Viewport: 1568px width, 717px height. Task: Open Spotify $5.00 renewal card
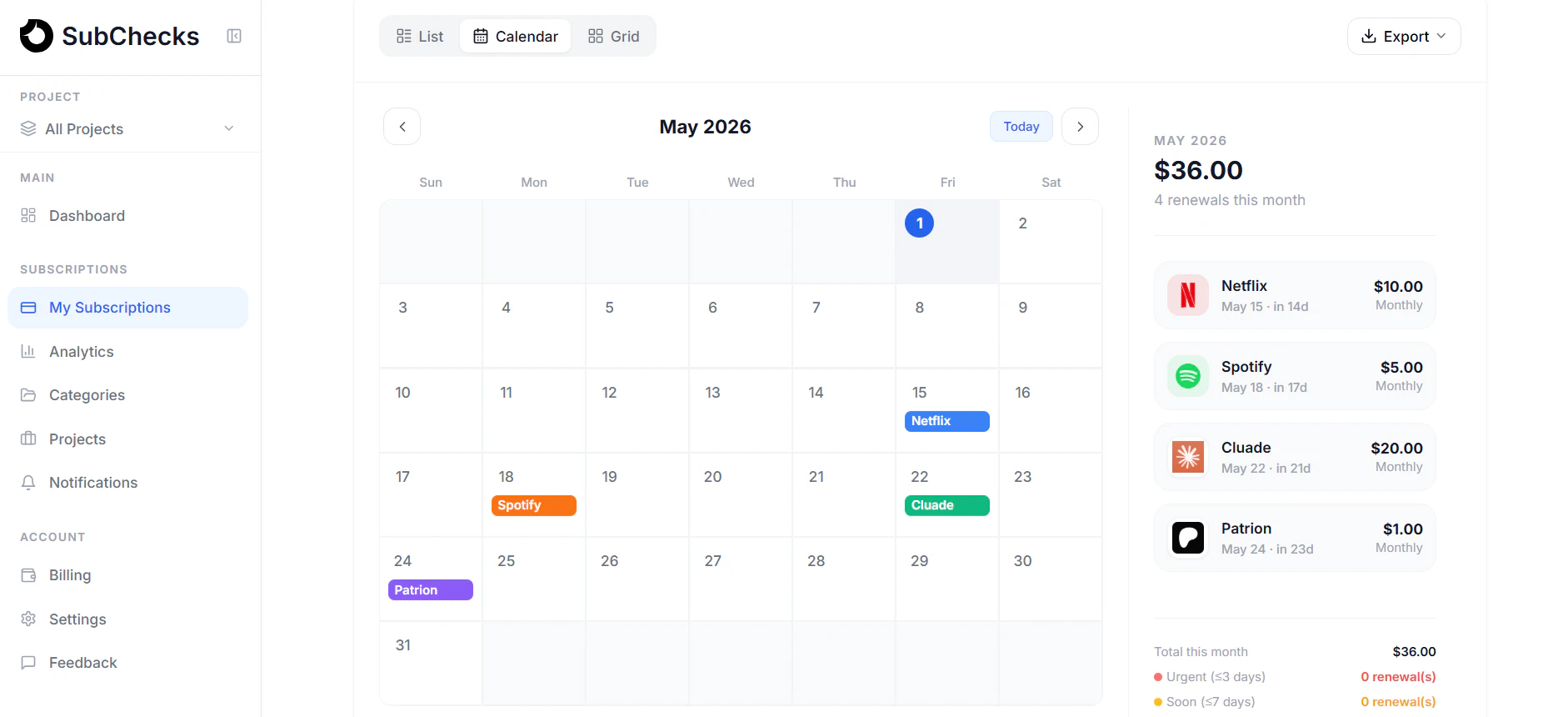point(1295,376)
